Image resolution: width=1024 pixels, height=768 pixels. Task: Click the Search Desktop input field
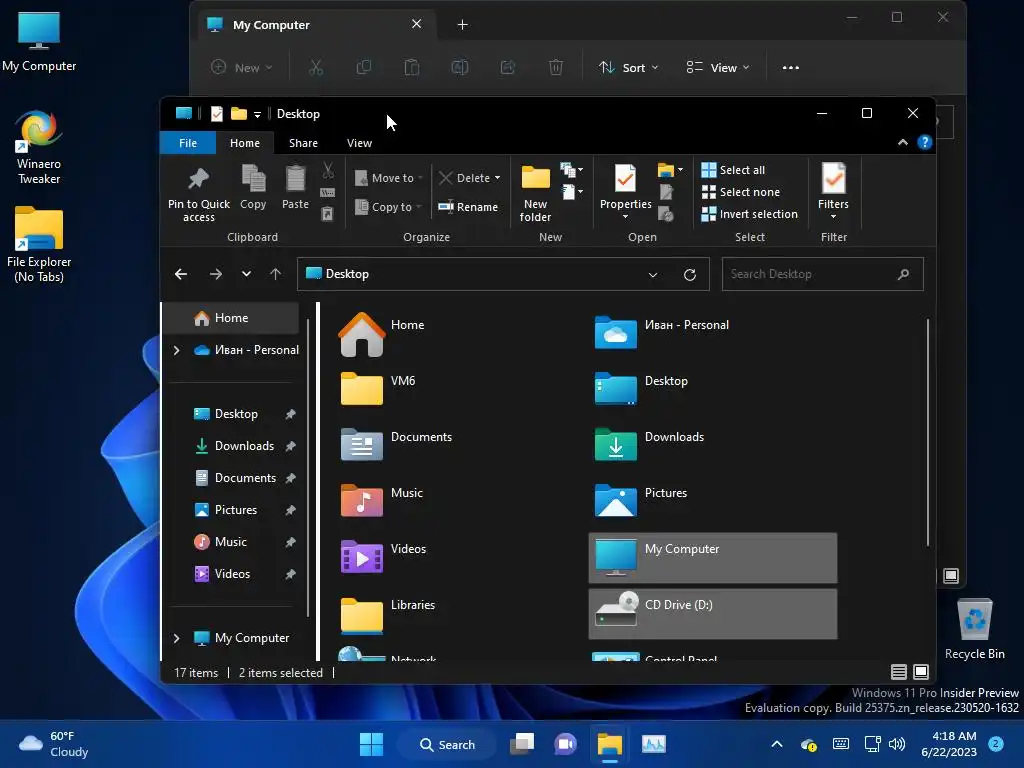click(822, 274)
